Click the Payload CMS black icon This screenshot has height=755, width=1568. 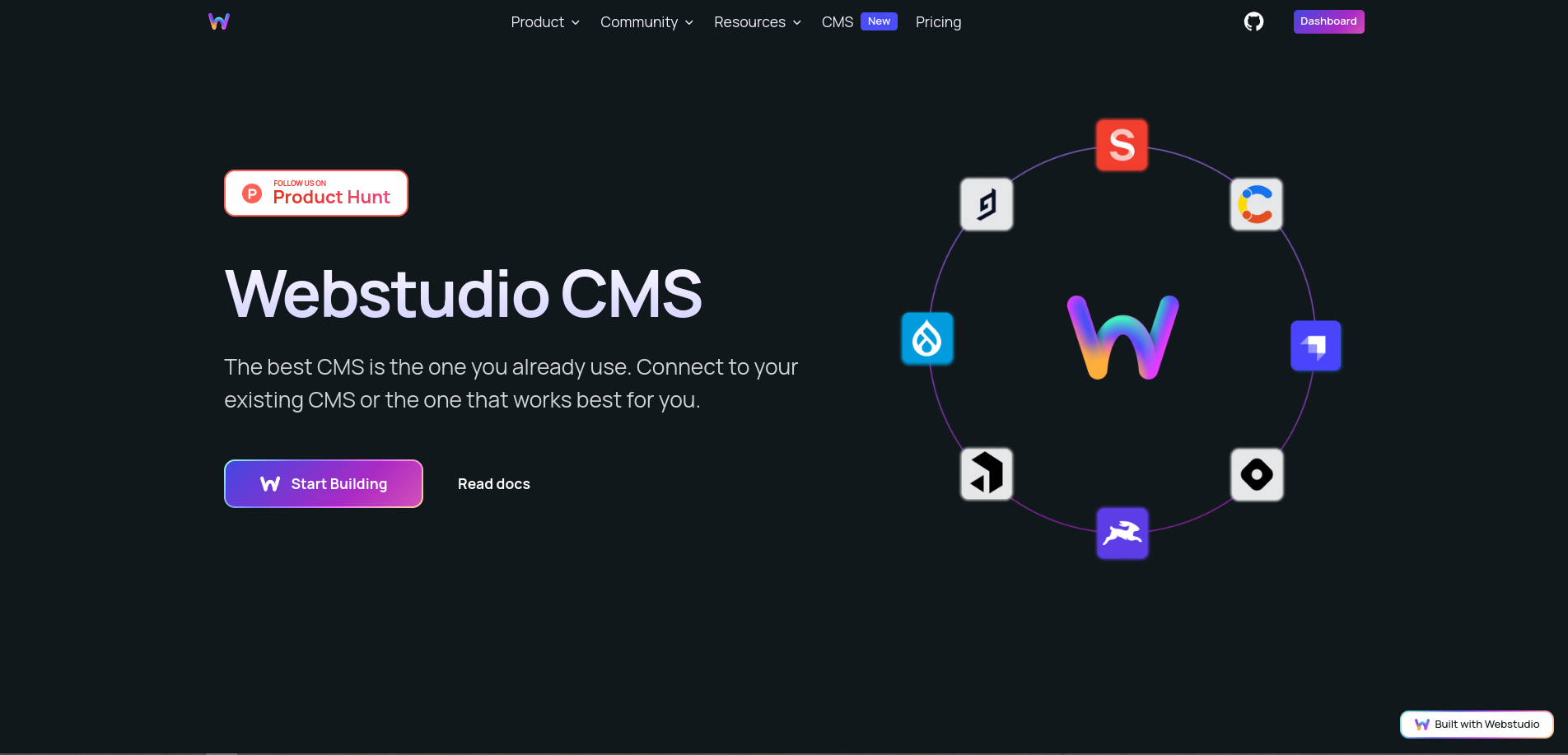tap(987, 474)
